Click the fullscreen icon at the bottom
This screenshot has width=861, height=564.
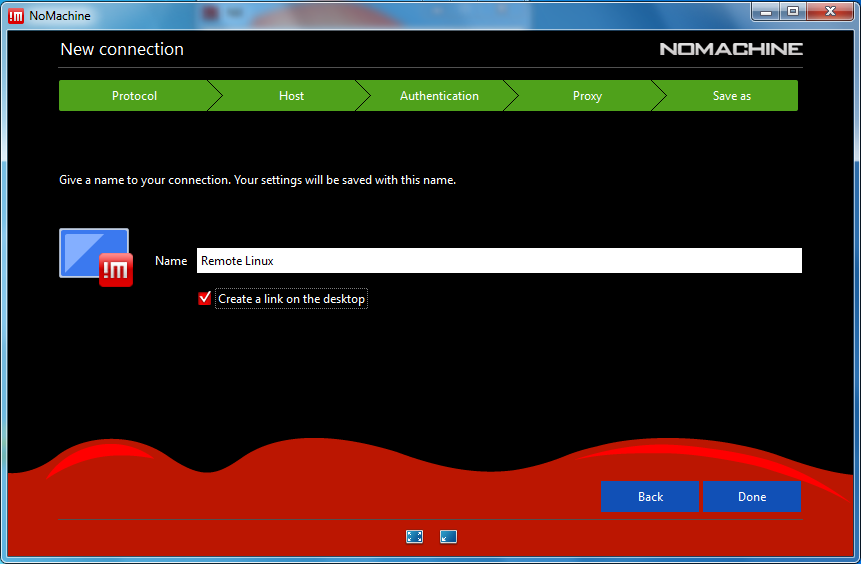(414, 537)
